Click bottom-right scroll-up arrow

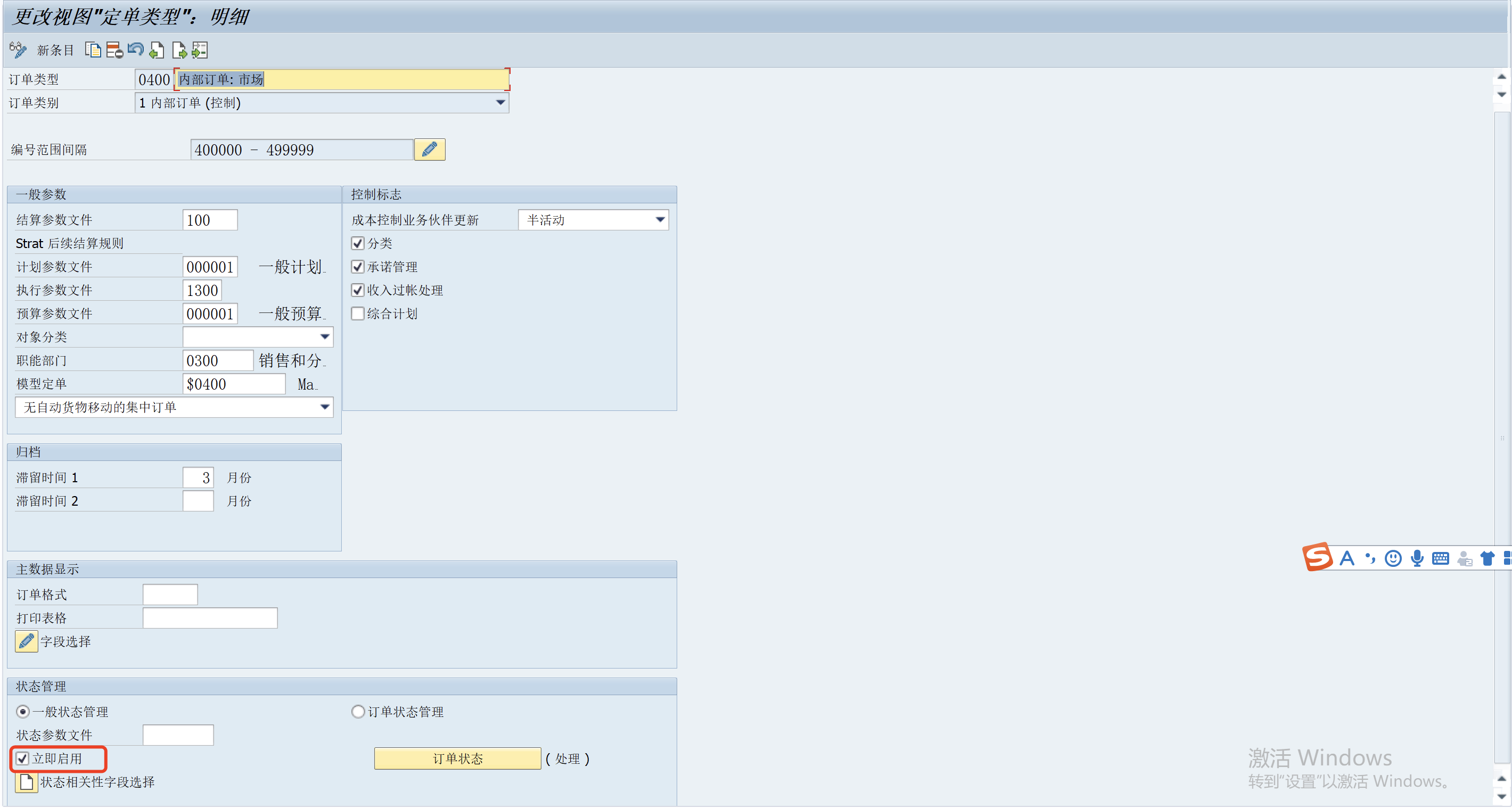tap(1501, 779)
